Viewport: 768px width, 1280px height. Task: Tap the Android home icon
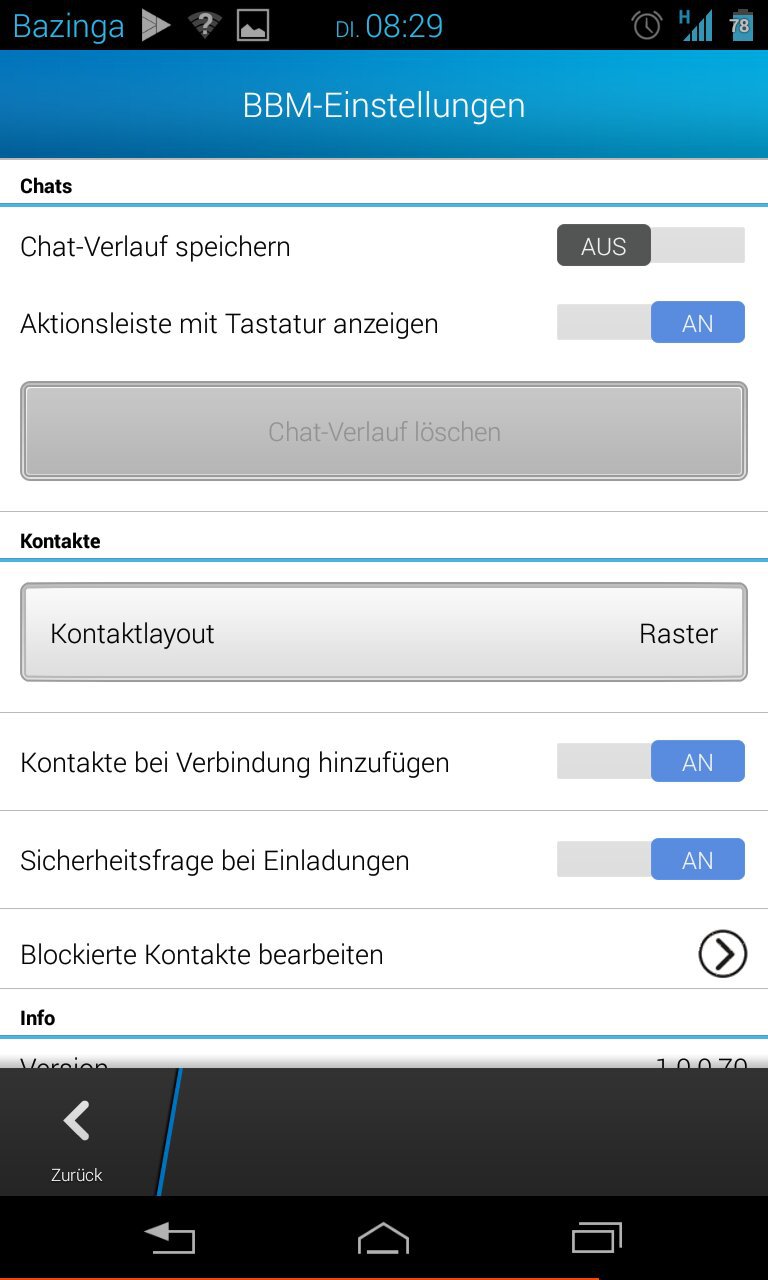[x=384, y=1239]
